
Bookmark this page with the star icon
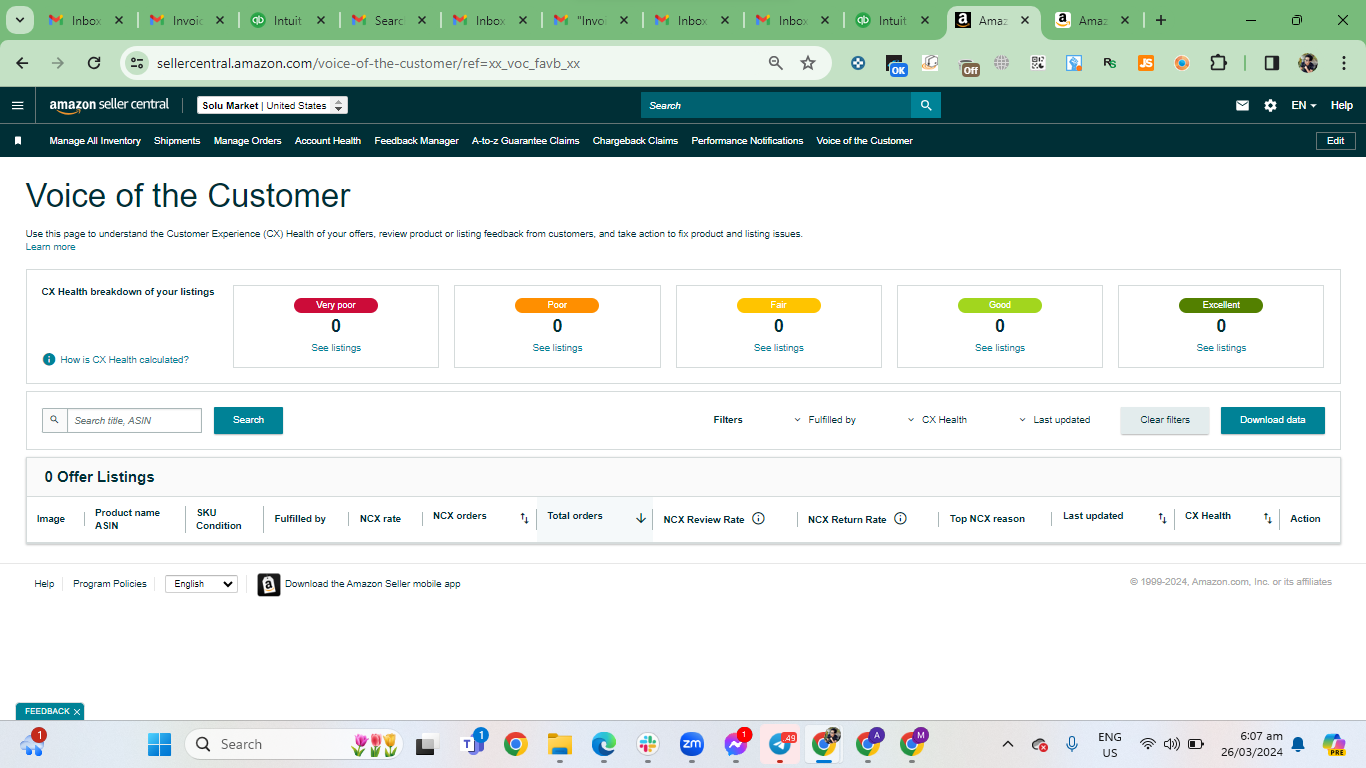click(x=808, y=63)
